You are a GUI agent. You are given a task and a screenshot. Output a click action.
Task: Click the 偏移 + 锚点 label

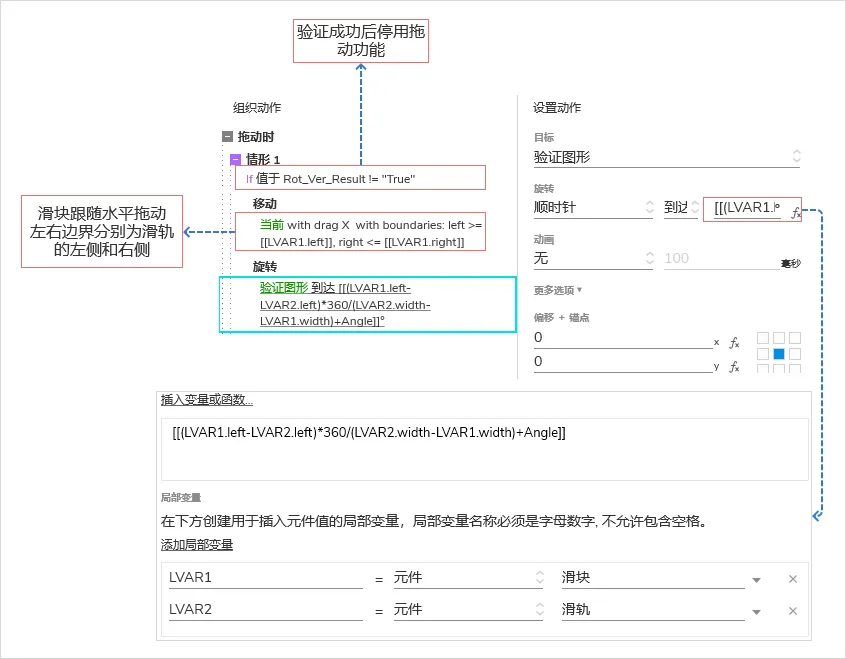(562, 317)
